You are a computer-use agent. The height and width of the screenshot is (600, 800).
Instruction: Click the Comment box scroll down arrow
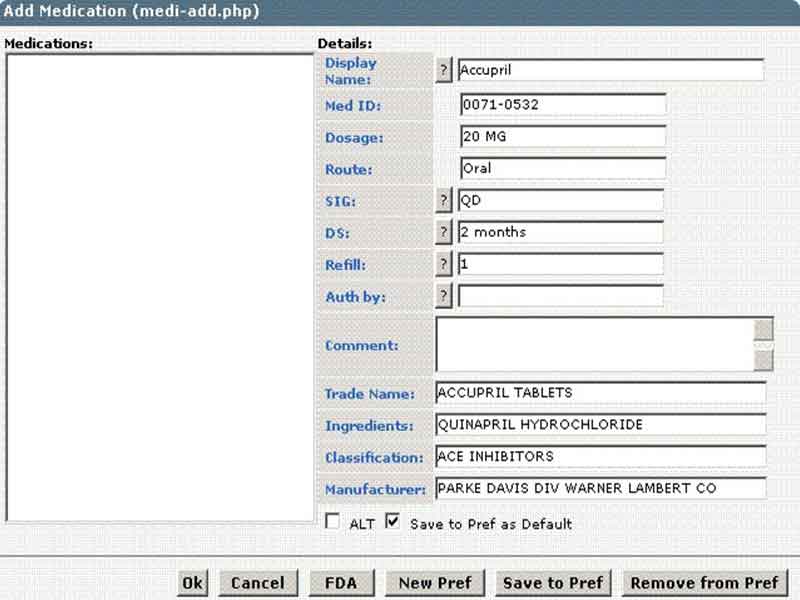click(x=763, y=360)
